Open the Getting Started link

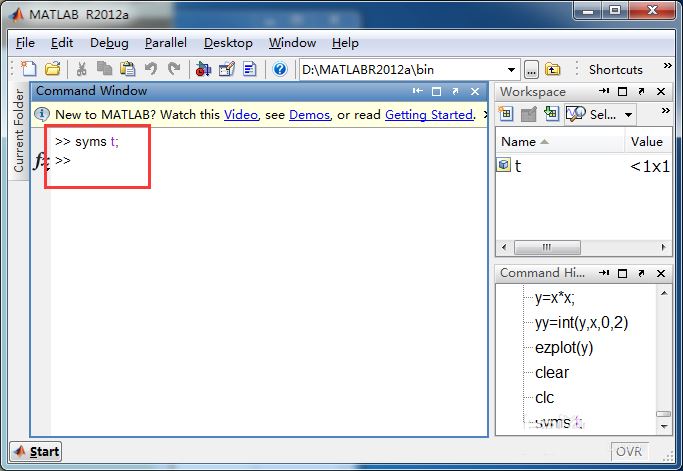pos(429,115)
